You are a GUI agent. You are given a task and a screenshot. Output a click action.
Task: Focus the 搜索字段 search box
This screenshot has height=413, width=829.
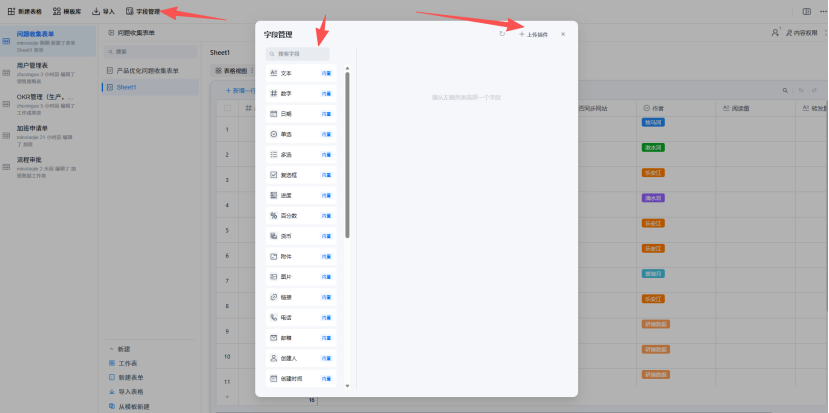coord(298,54)
